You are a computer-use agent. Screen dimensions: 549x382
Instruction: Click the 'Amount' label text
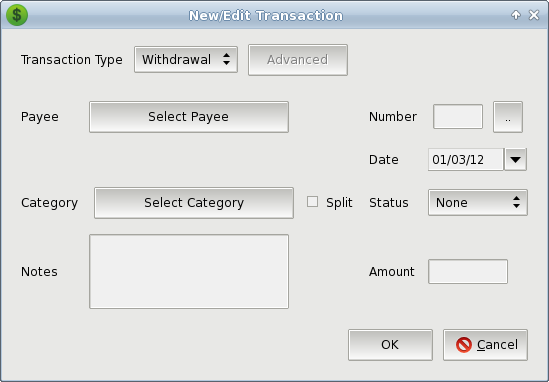click(x=391, y=272)
